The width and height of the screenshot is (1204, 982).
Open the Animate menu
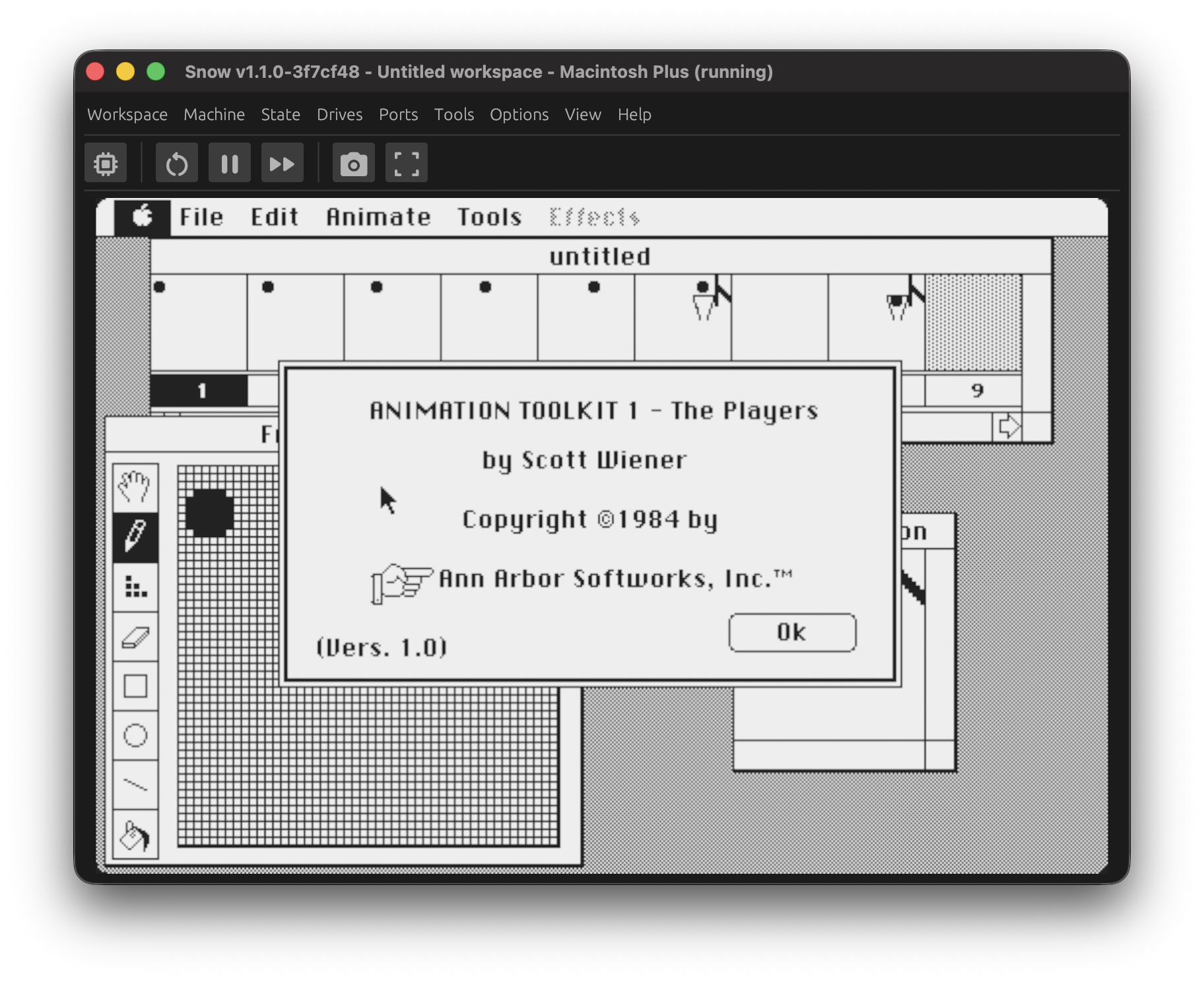(x=378, y=216)
